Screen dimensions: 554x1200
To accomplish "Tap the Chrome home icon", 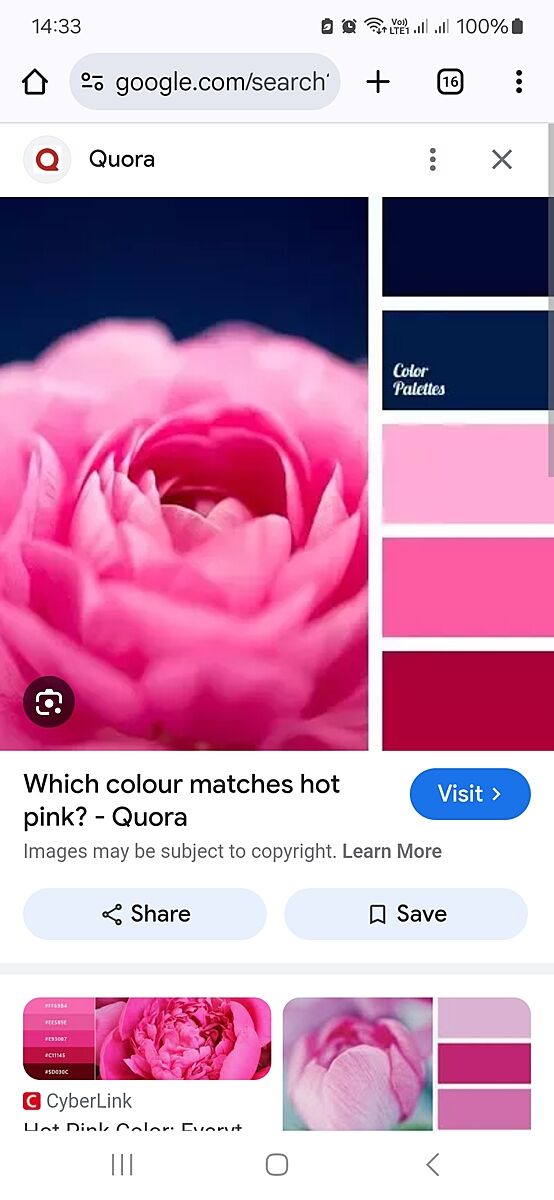I will pyautogui.click(x=35, y=82).
